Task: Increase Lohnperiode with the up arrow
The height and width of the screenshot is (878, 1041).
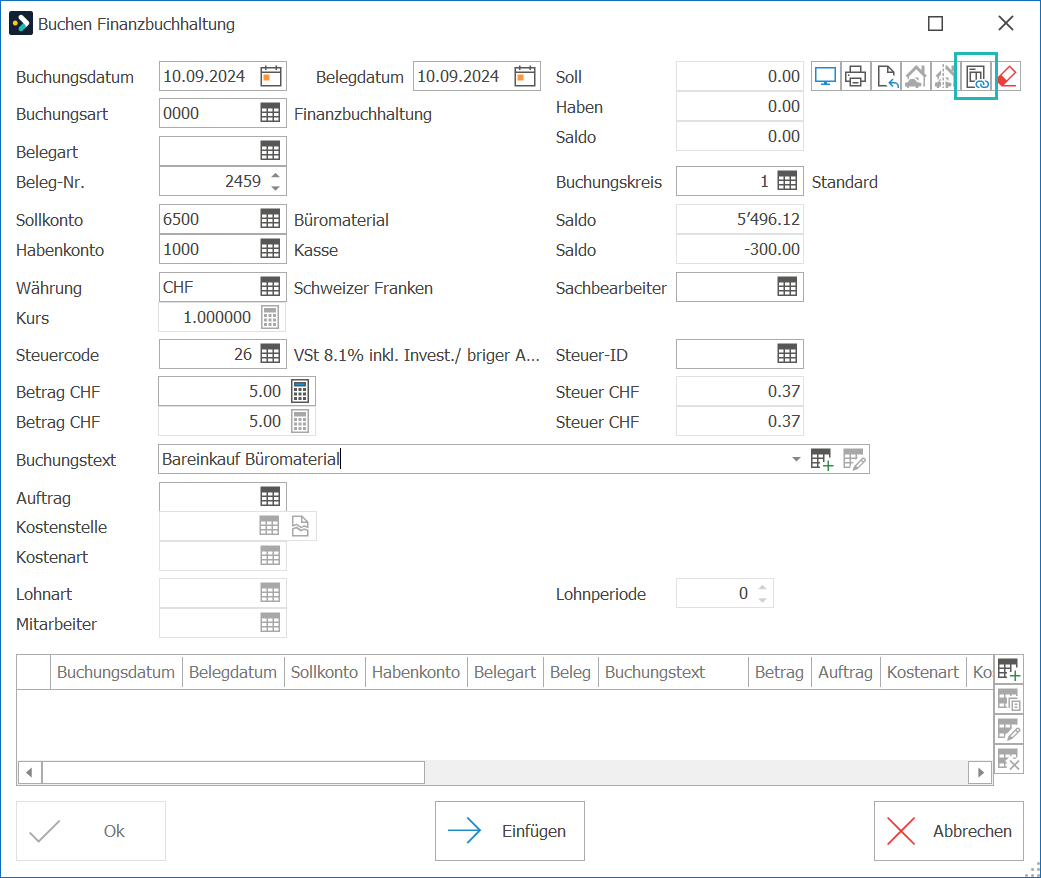Action: (763, 587)
